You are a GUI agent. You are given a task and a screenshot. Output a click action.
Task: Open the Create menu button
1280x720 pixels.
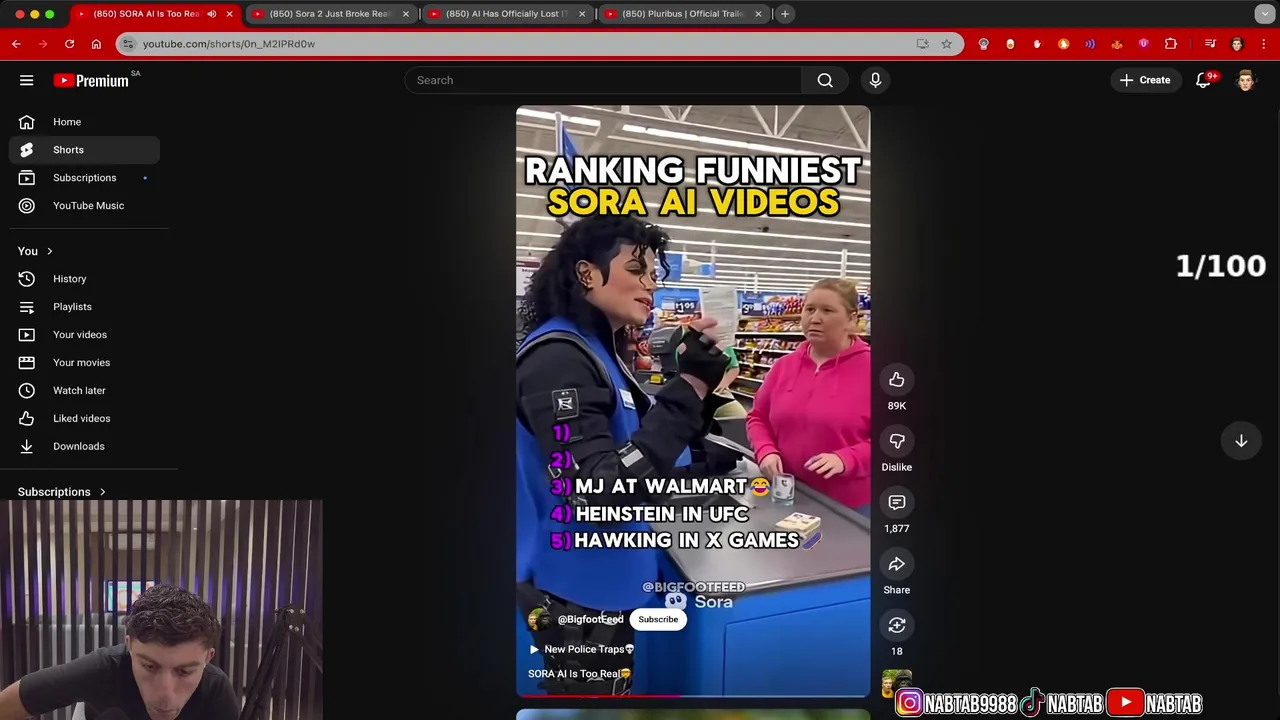click(1145, 80)
